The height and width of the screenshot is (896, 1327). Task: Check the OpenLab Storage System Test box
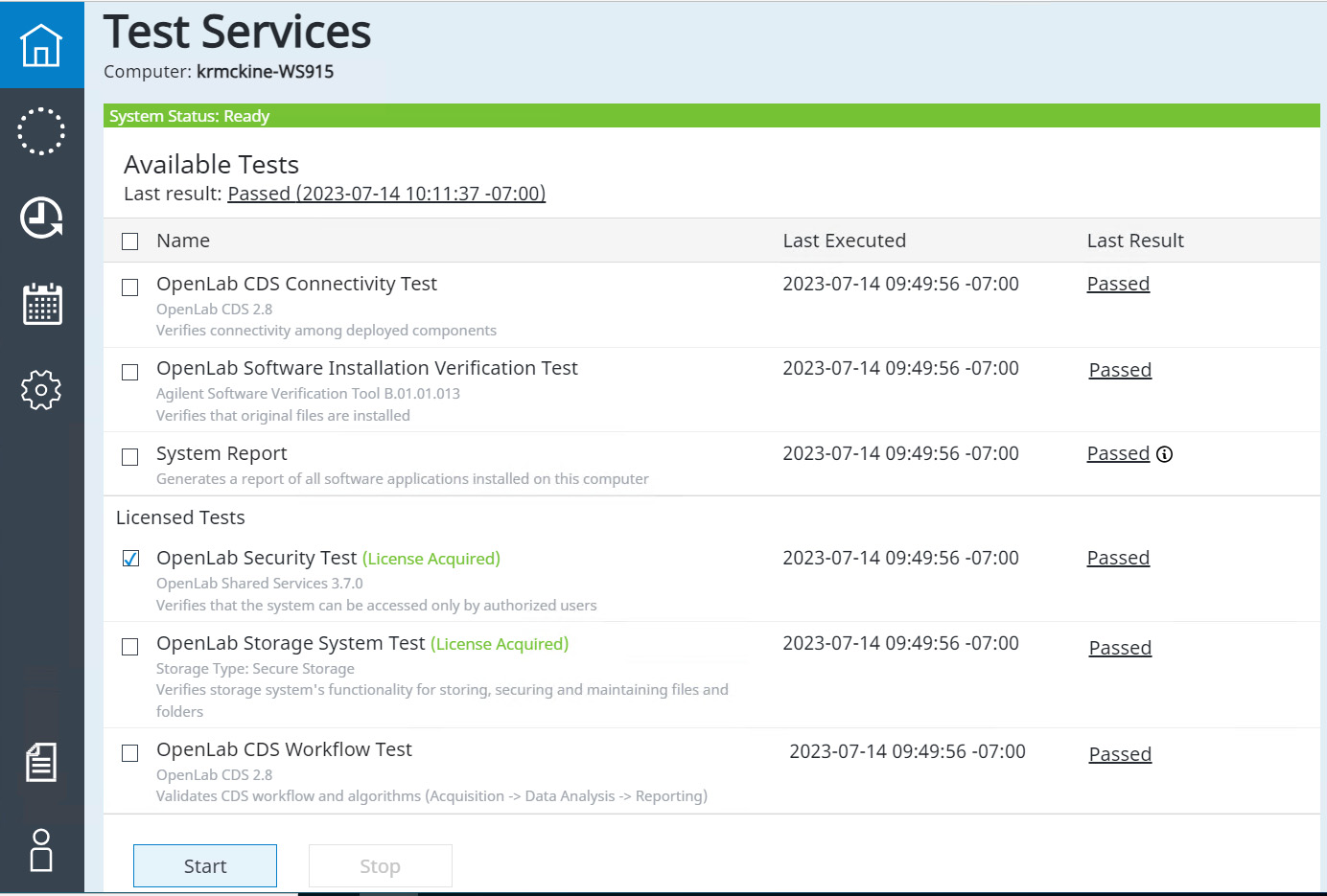130,647
